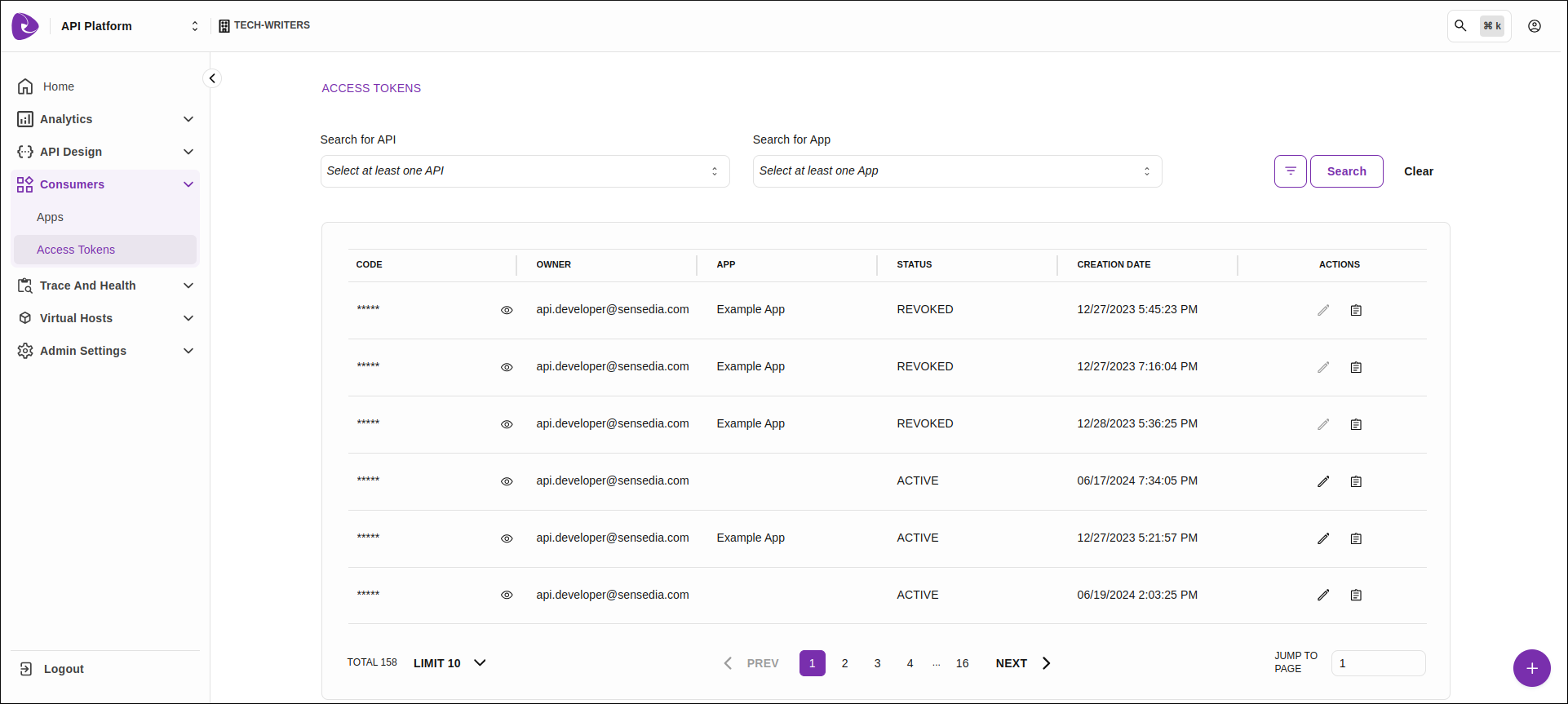Go to Home in sidebar
This screenshot has height=704, width=1568.
click(59, 86)
